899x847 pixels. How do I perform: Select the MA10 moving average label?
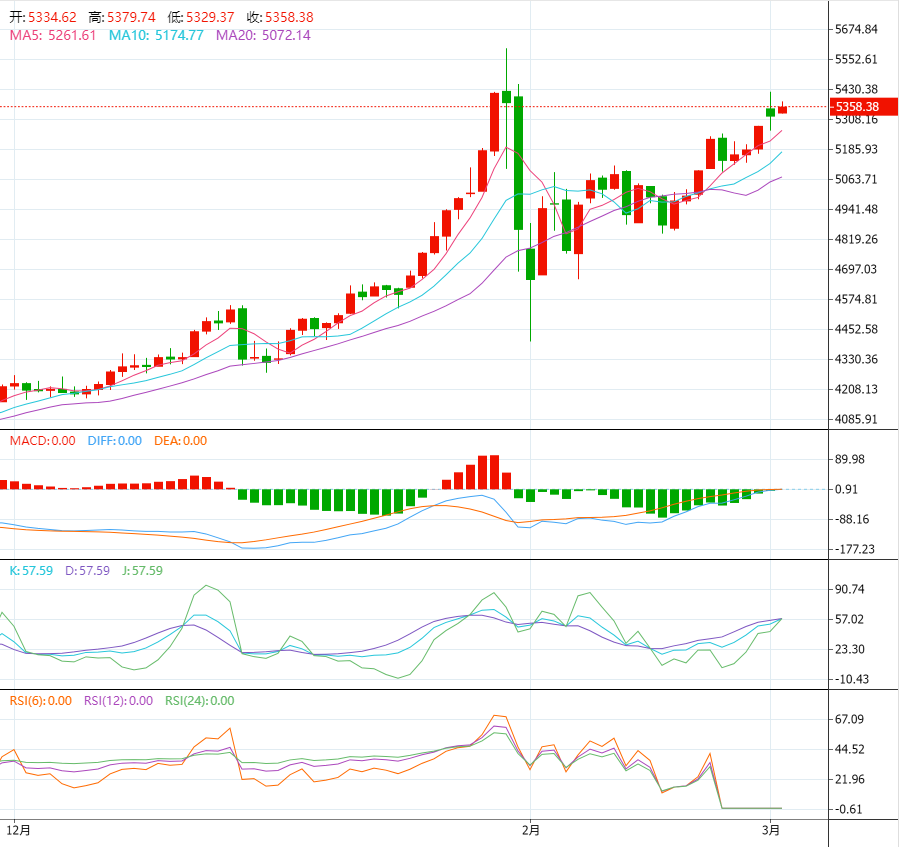point(155,35)
